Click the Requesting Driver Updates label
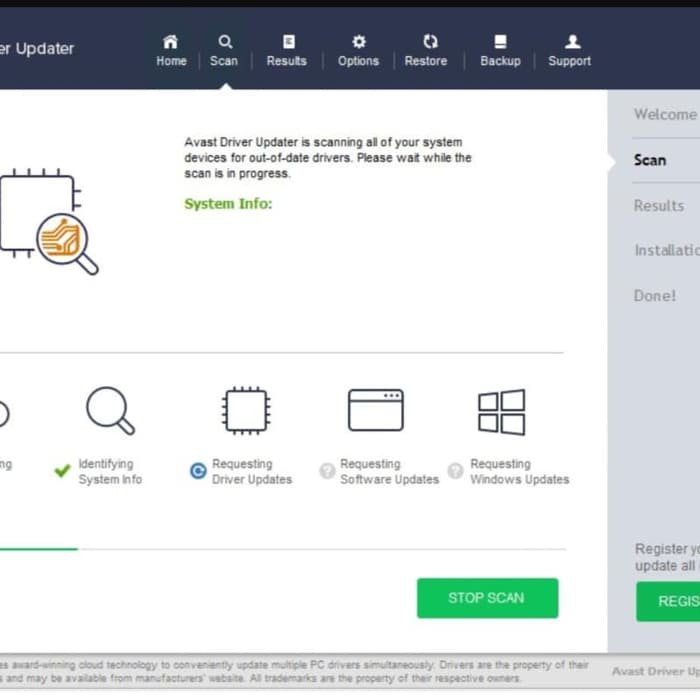Image resolution: width=700 pixels, height=700 pixels. click(252, 471)
